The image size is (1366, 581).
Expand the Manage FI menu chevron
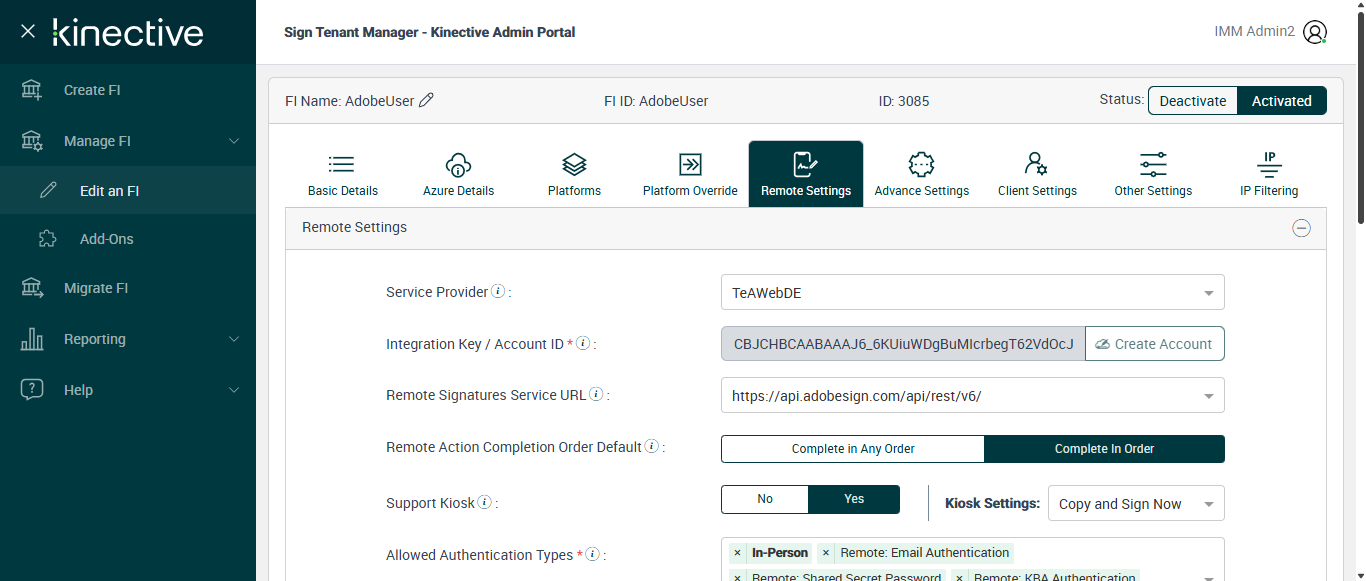[x=234, y=141]
